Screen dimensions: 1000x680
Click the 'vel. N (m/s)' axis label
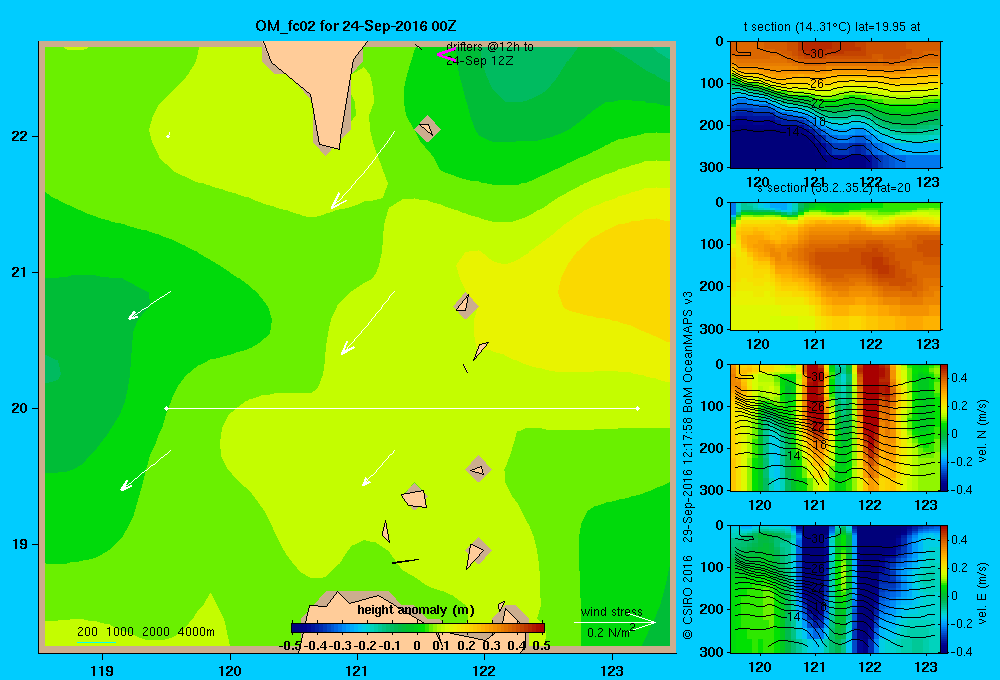(982, 431)
